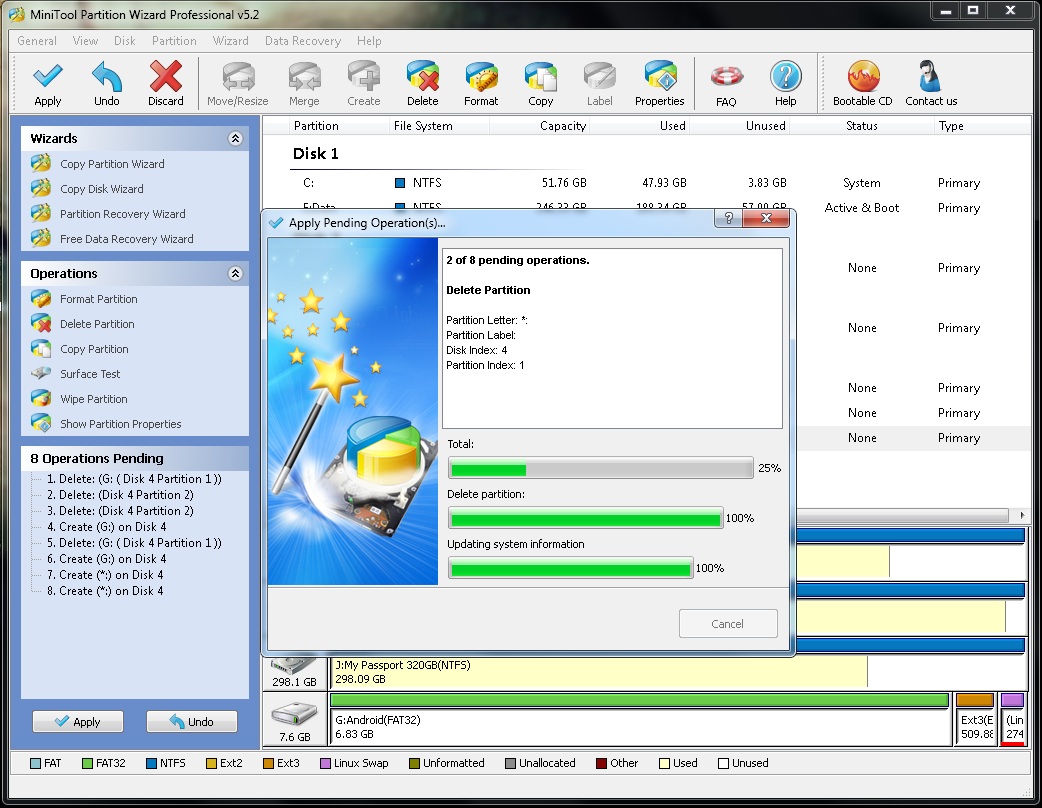Screen dimensions: 1042x808
Task: Click the bottom Apply button in sidebar
Action: [x=78, y=721]
